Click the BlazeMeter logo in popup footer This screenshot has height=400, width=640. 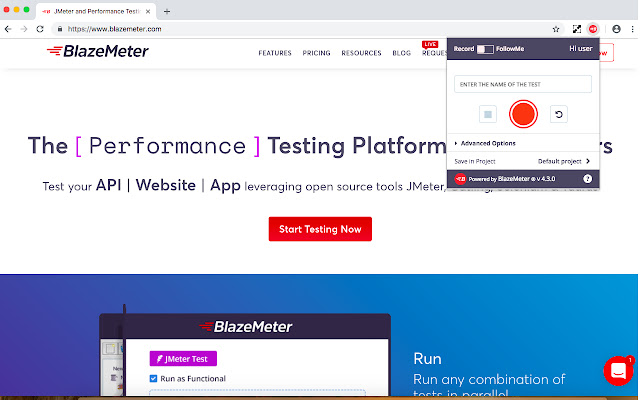(460, 179)
